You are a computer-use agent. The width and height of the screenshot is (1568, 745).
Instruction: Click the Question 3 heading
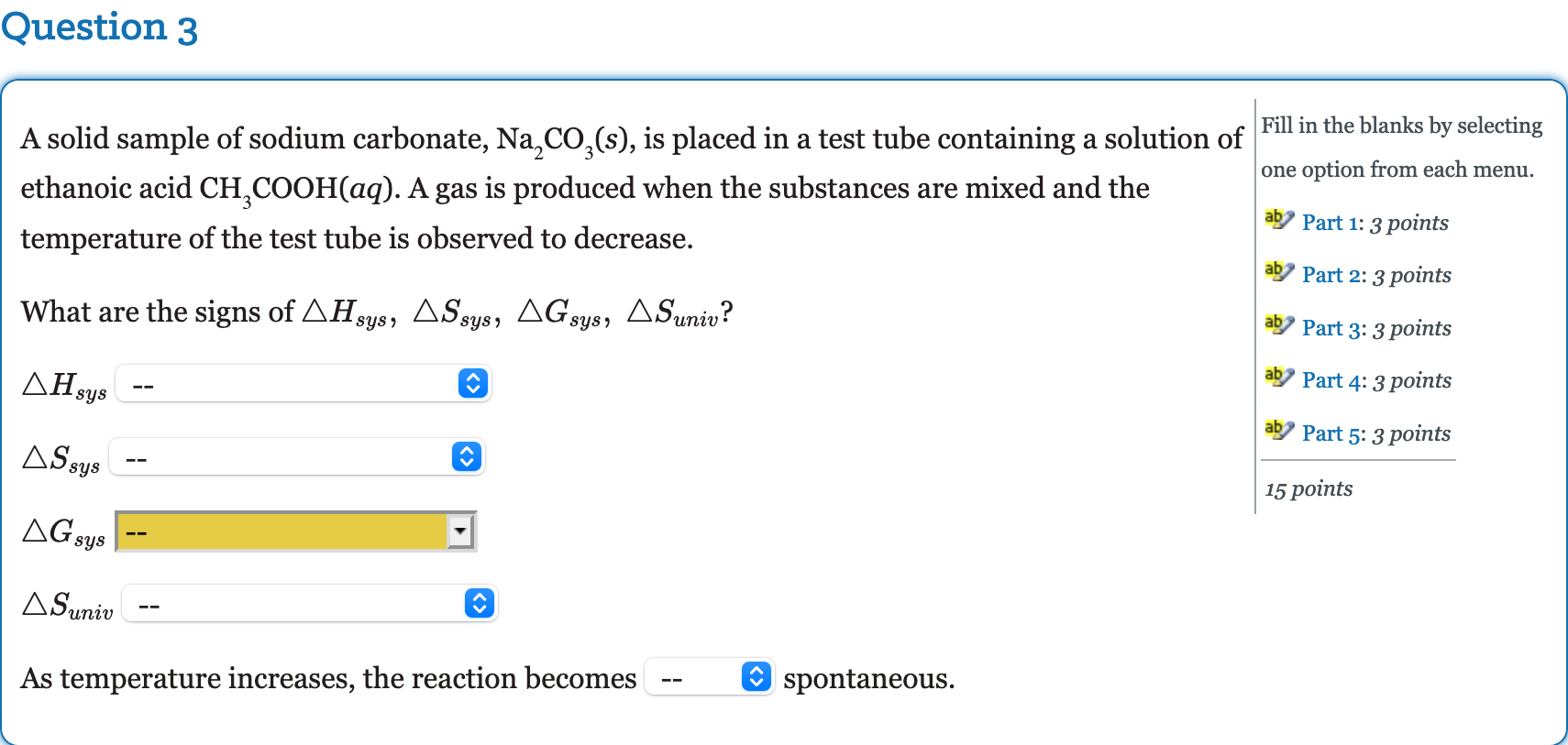tap(100, 27)
